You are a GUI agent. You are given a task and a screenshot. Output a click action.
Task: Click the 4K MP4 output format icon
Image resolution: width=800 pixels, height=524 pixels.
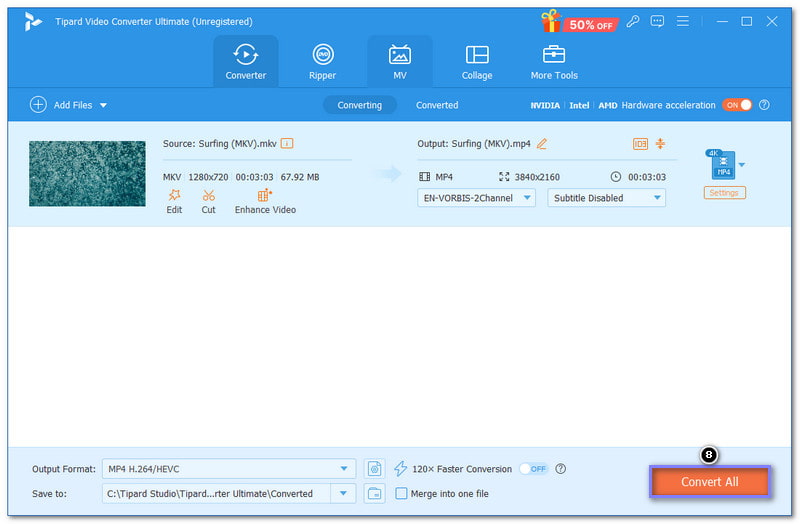click(x=721, y=164)
